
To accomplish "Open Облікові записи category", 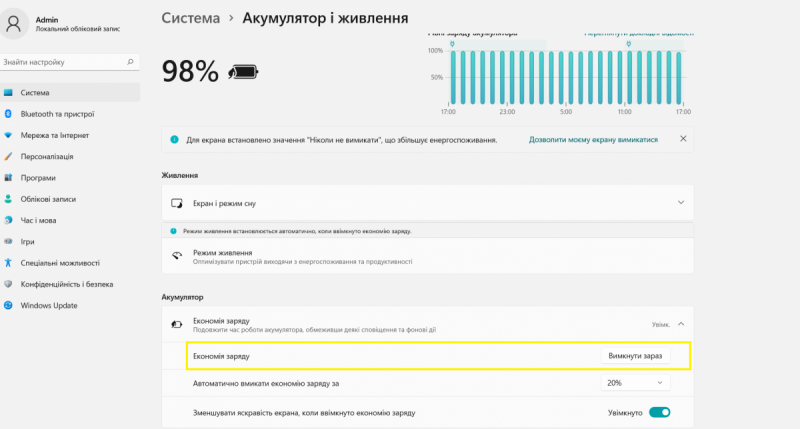I will click(70, 199).
